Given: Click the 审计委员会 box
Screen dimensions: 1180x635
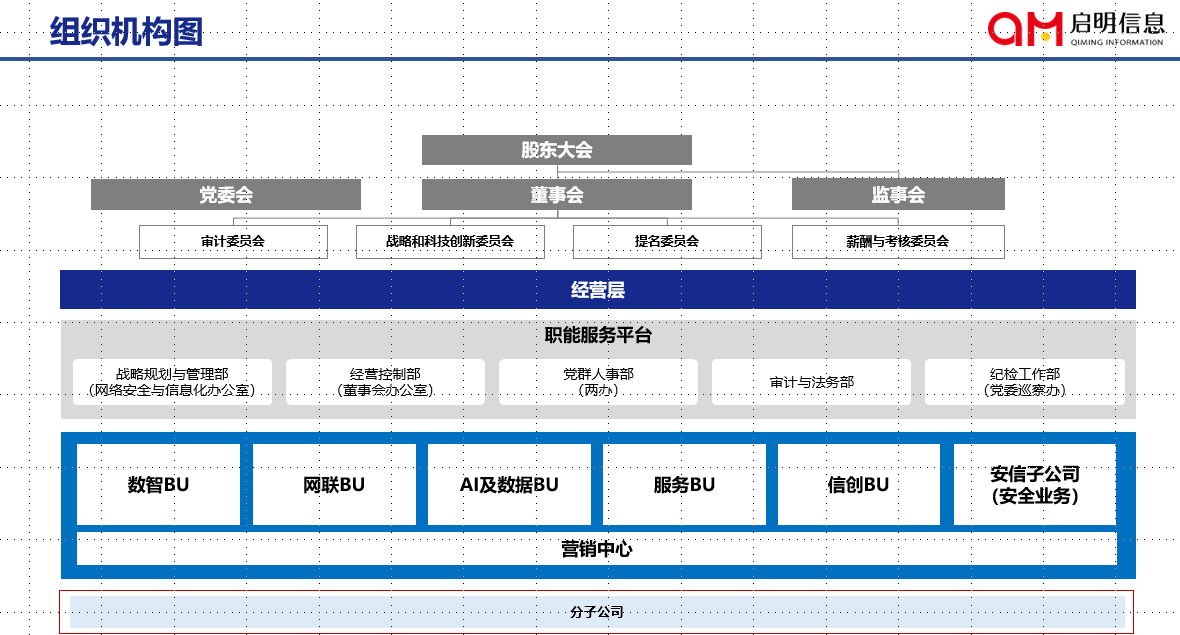Looking at the screenshot, I should 233,242.
